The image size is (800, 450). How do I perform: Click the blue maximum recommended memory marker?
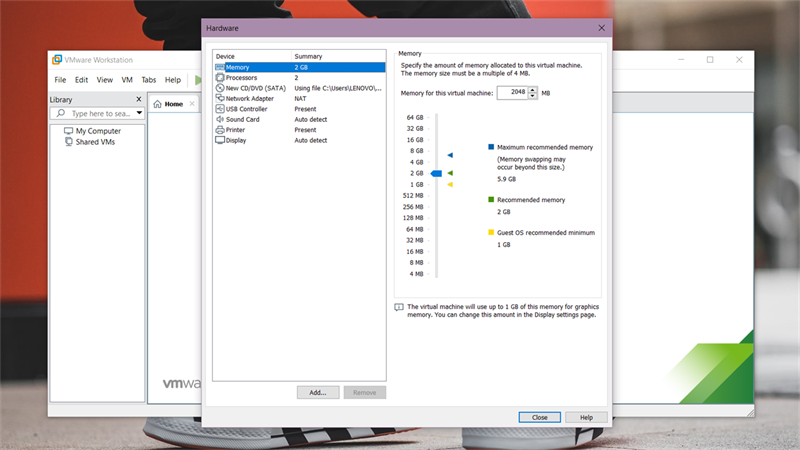coord(450,155)
